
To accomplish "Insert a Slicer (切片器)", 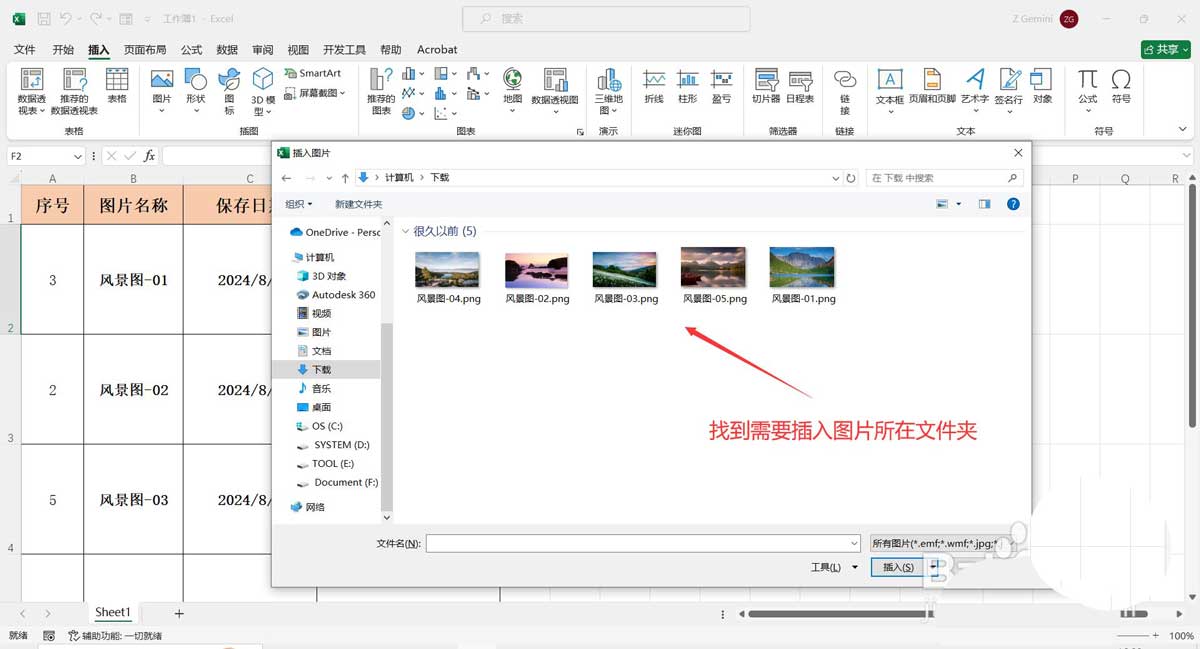I will coord(766,87).
